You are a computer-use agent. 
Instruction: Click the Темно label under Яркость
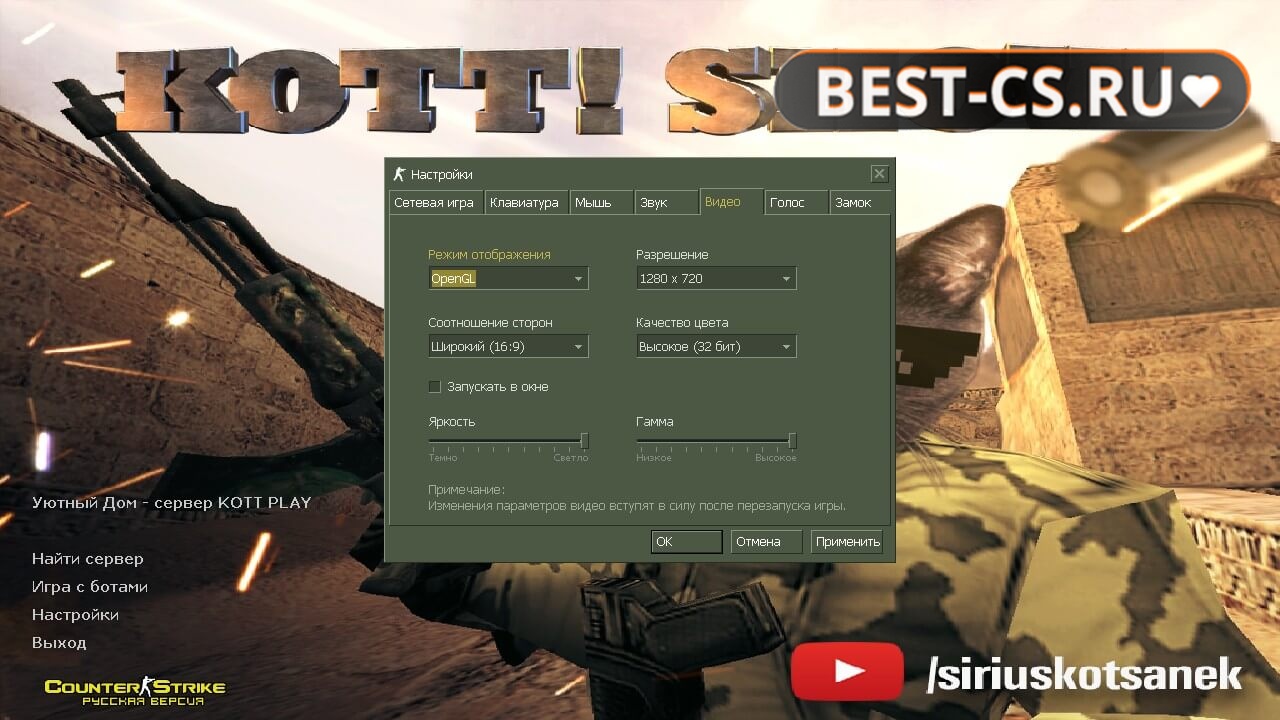click(443, 458)
